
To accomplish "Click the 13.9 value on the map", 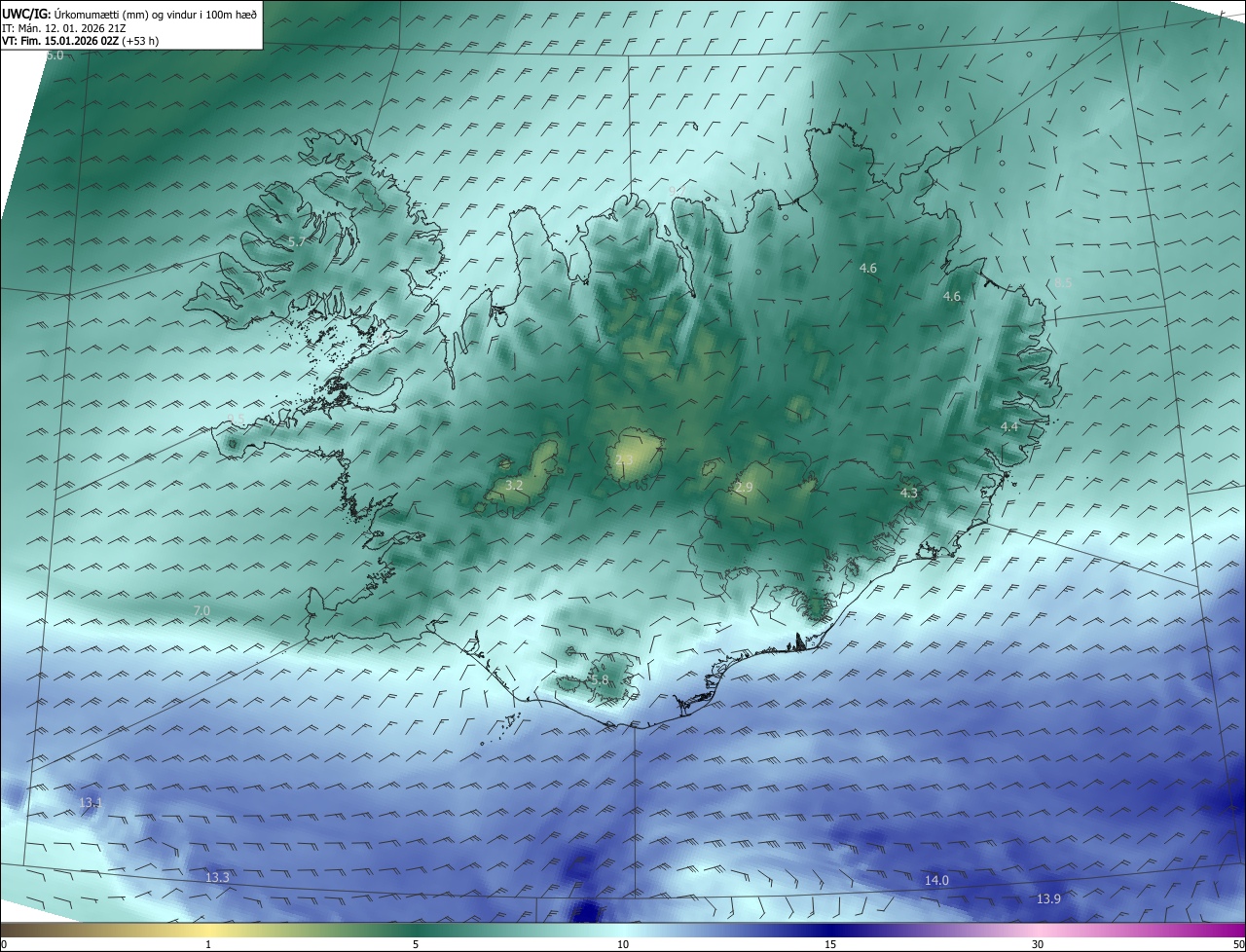I will [x=1048, y=898].
